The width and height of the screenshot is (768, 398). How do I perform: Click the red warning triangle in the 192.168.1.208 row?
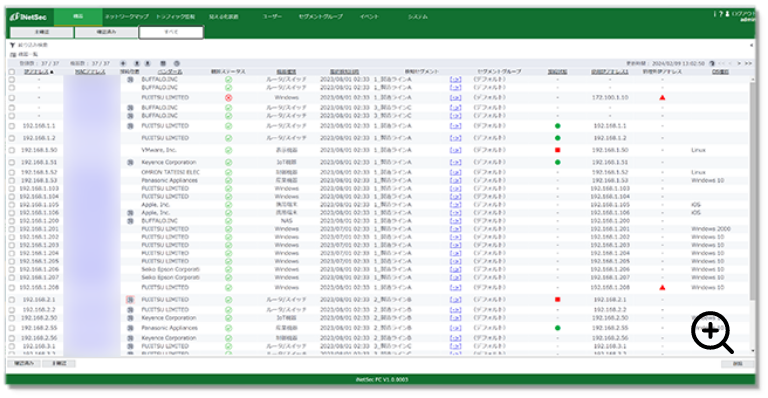pos(662,288)
